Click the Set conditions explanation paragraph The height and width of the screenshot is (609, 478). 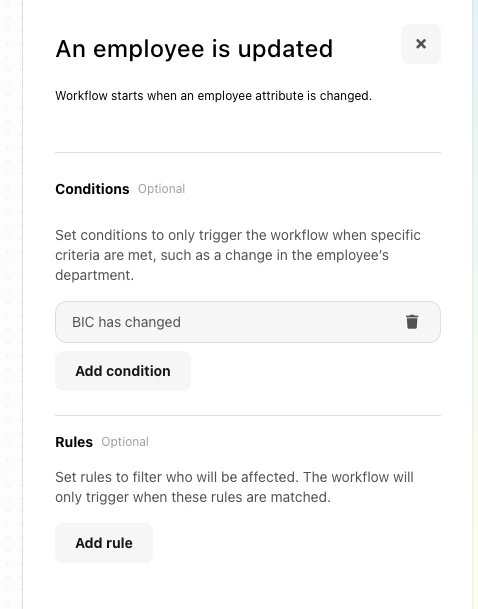click(x=238, y=255)
